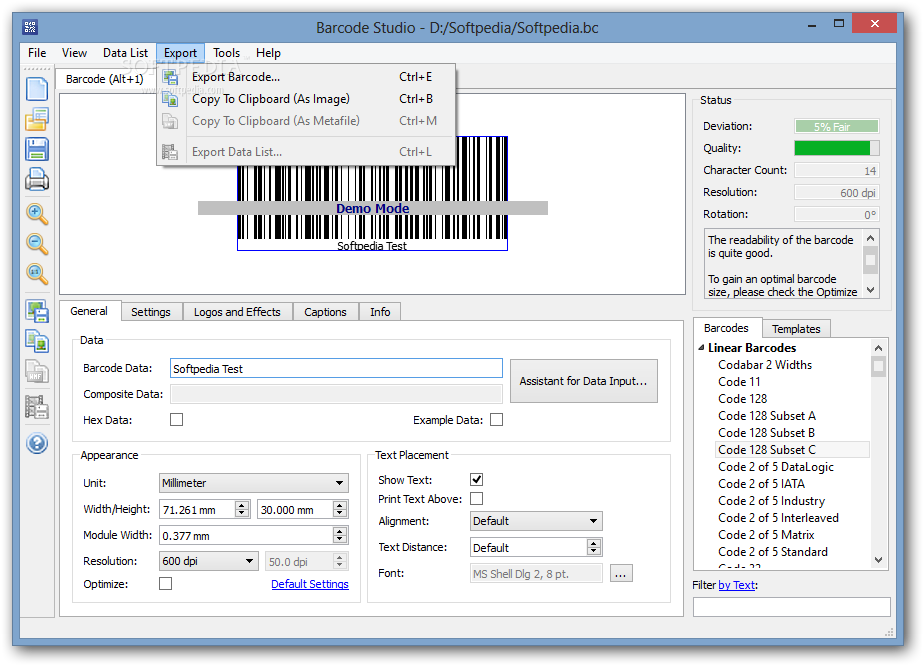Click the Save floppy disk icon
Viewport: 924px width, 666px height.
[x=37, y=149]
